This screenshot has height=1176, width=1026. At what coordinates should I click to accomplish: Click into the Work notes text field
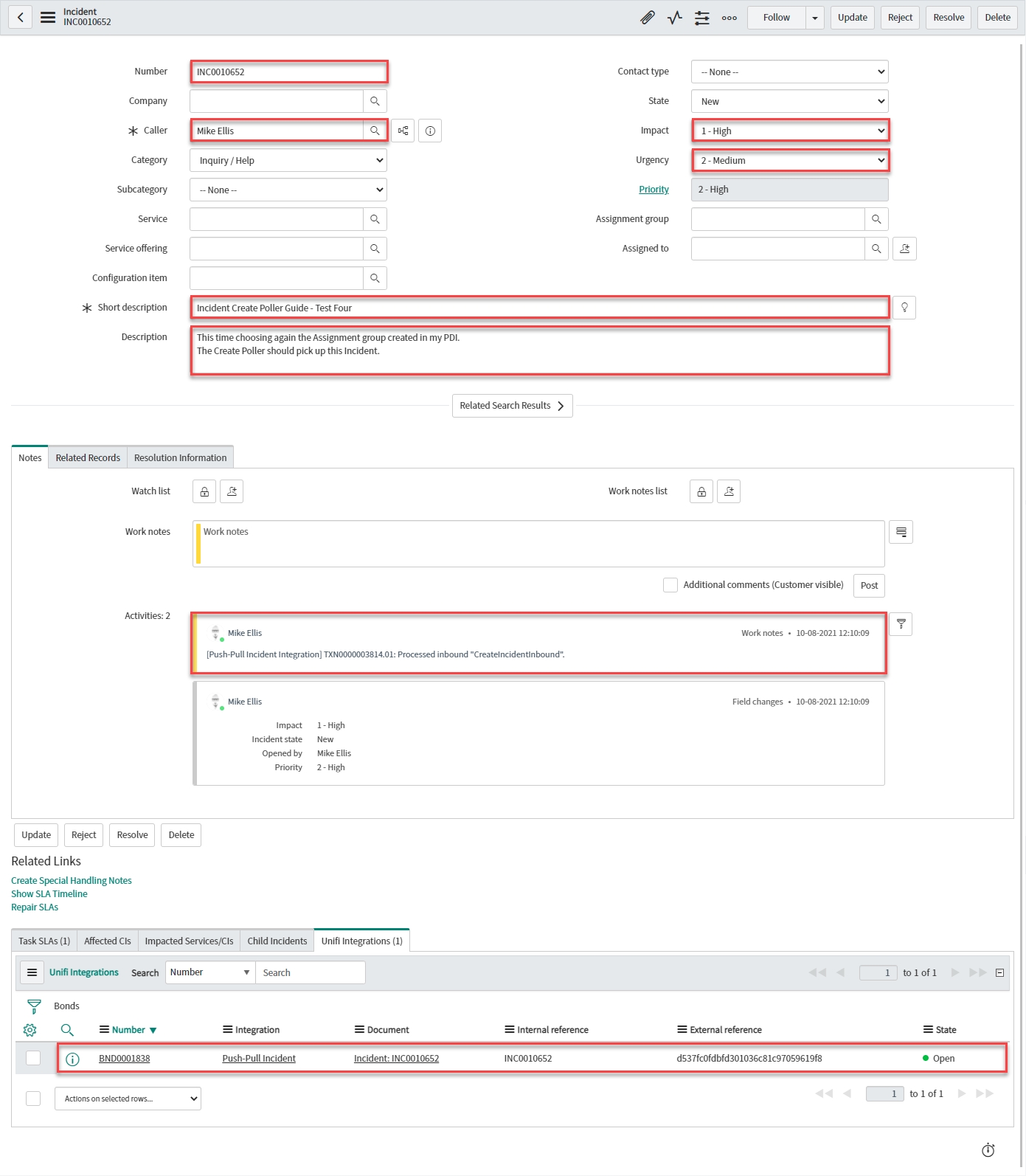coord(538,544)
